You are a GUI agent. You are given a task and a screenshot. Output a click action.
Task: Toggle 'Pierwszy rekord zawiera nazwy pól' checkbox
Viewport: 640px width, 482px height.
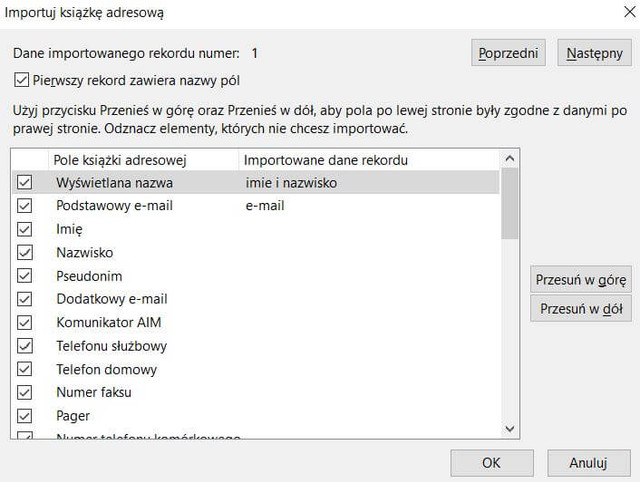coord(22,80)
